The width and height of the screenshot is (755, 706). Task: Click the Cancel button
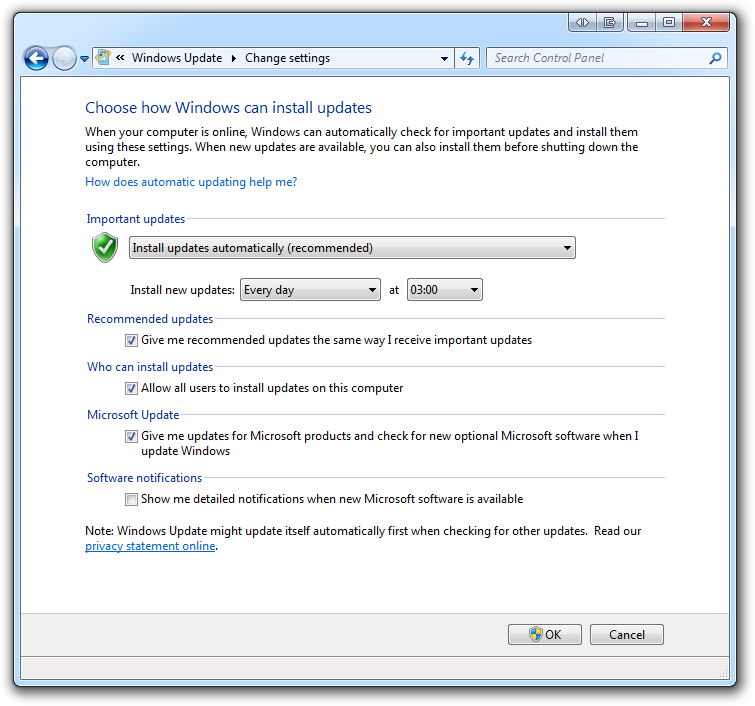point(626,635)
